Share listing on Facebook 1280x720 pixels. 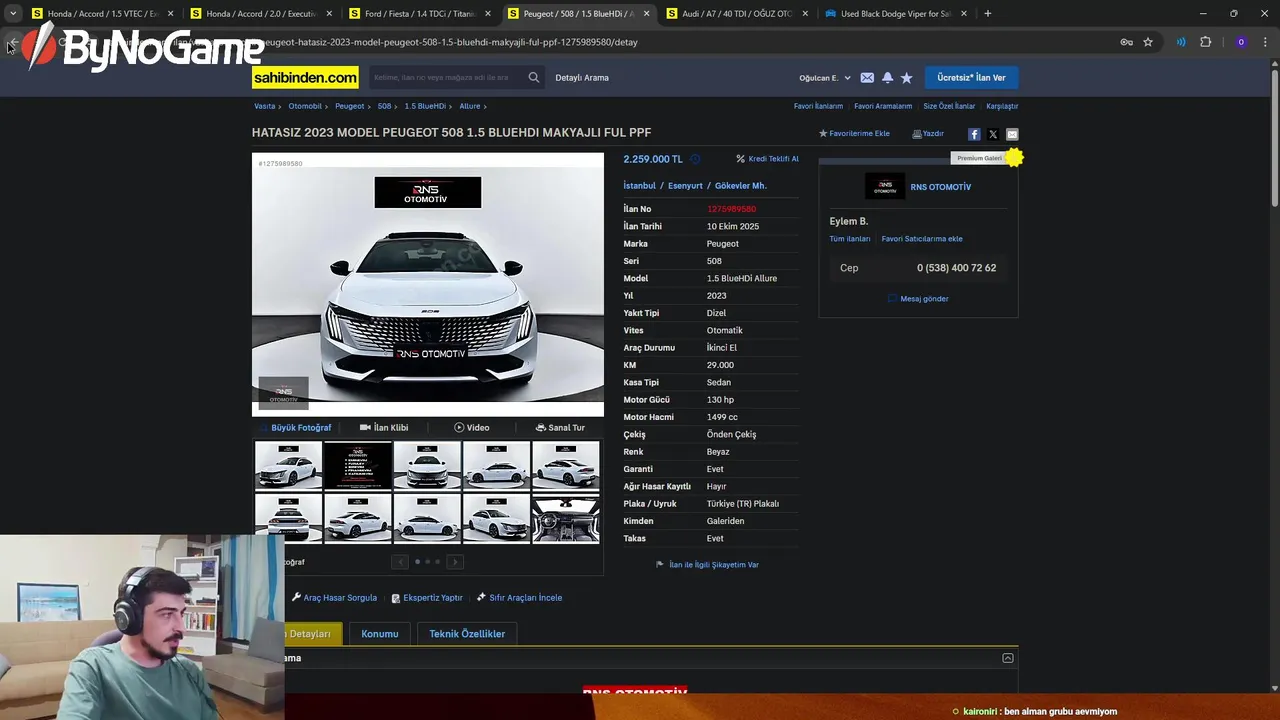click(974, 134)
